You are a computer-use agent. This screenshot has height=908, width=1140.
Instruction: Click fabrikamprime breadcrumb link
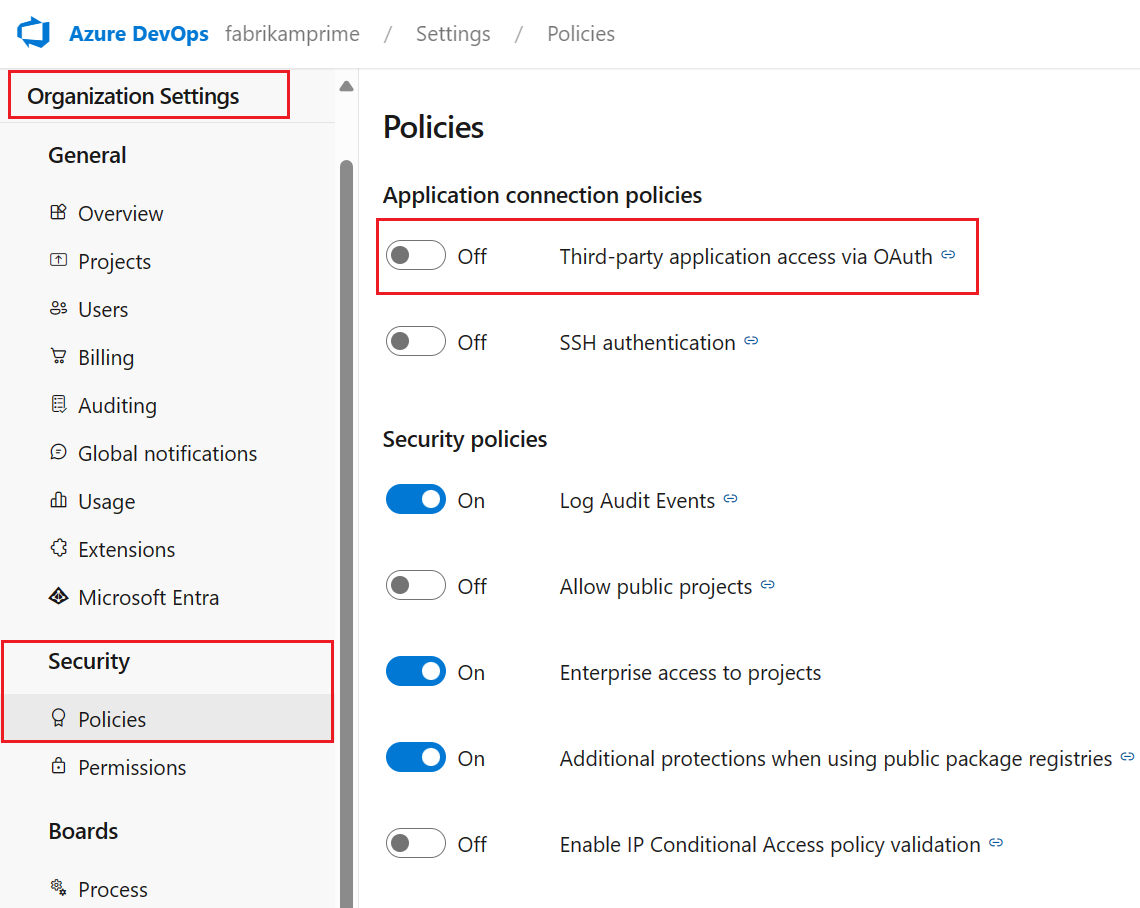coord(292,33)
